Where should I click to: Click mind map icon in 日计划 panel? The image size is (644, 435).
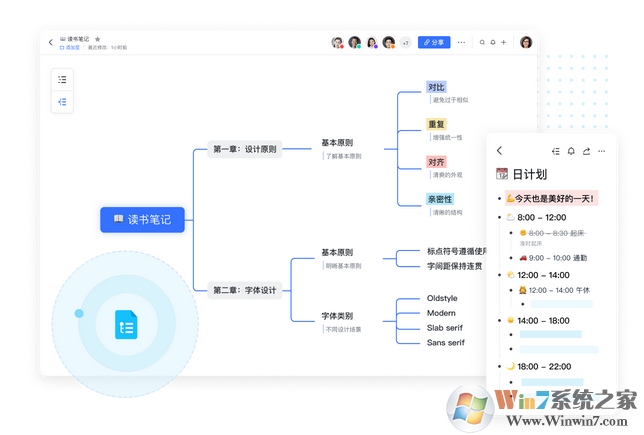click(x=556, y=151)
